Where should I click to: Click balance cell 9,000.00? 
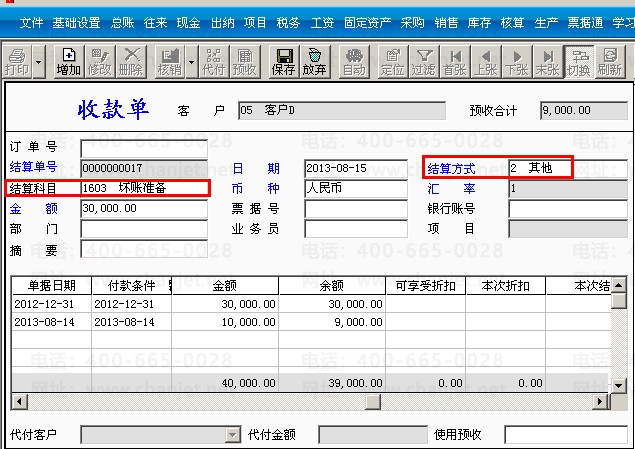[x=332, y=322]
